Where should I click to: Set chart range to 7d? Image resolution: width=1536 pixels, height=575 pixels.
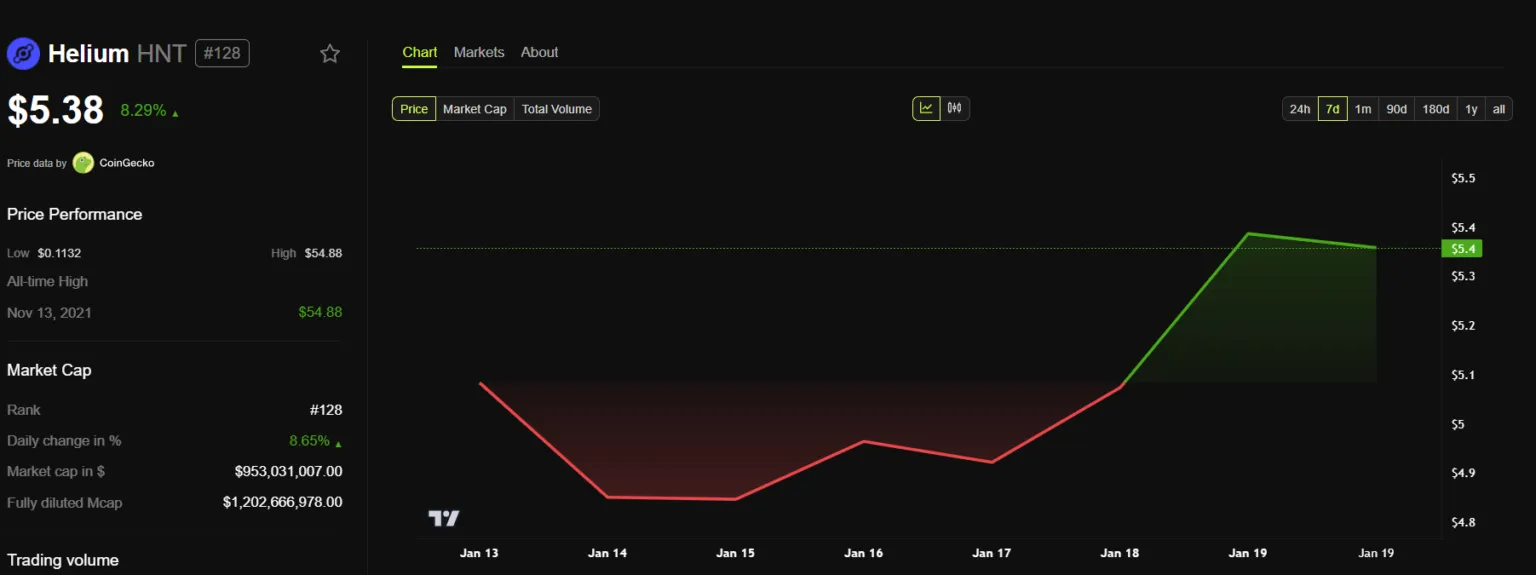click(x=1332, y=109)
